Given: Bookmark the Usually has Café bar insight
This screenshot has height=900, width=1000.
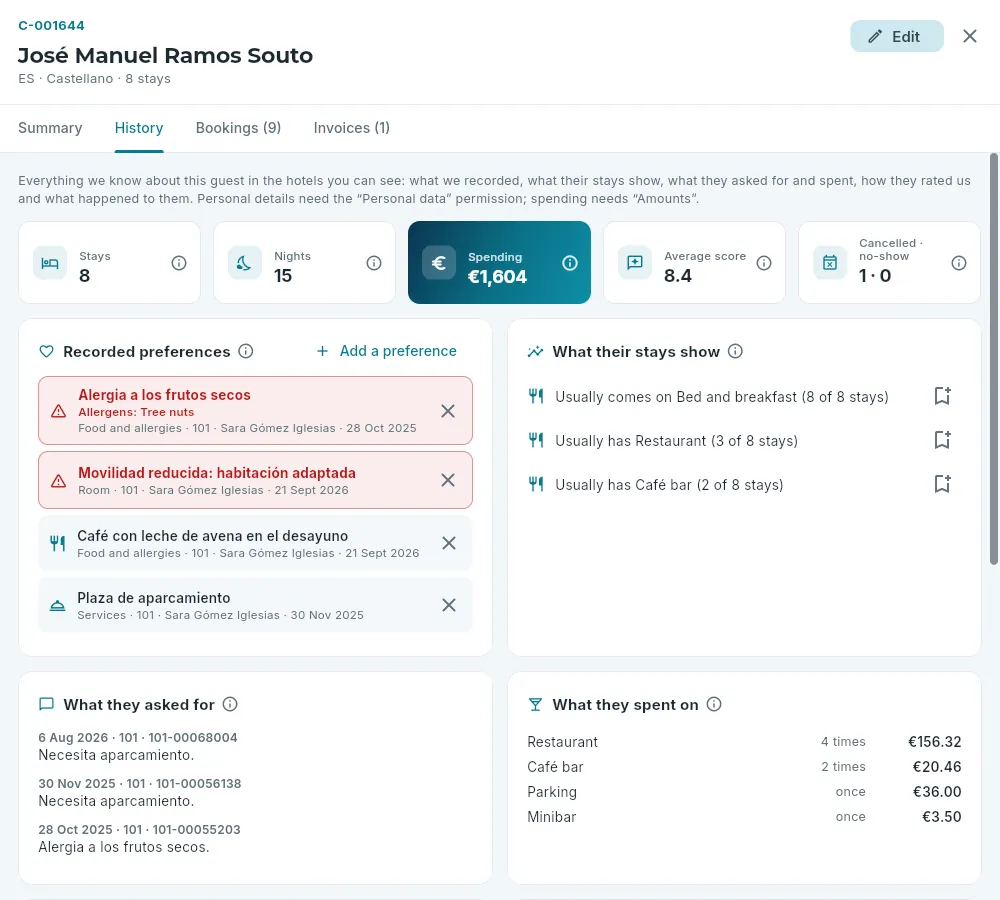Looking at the screenshot, I should 942,484.
